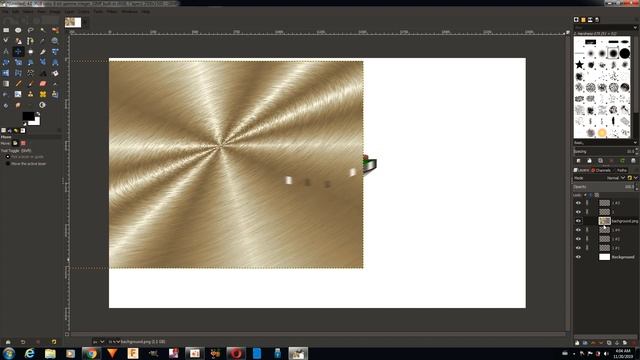Select the Select by Color tool
Image resolution: width=640 pixels, height=360 pixels.
(x=55, y=30)
